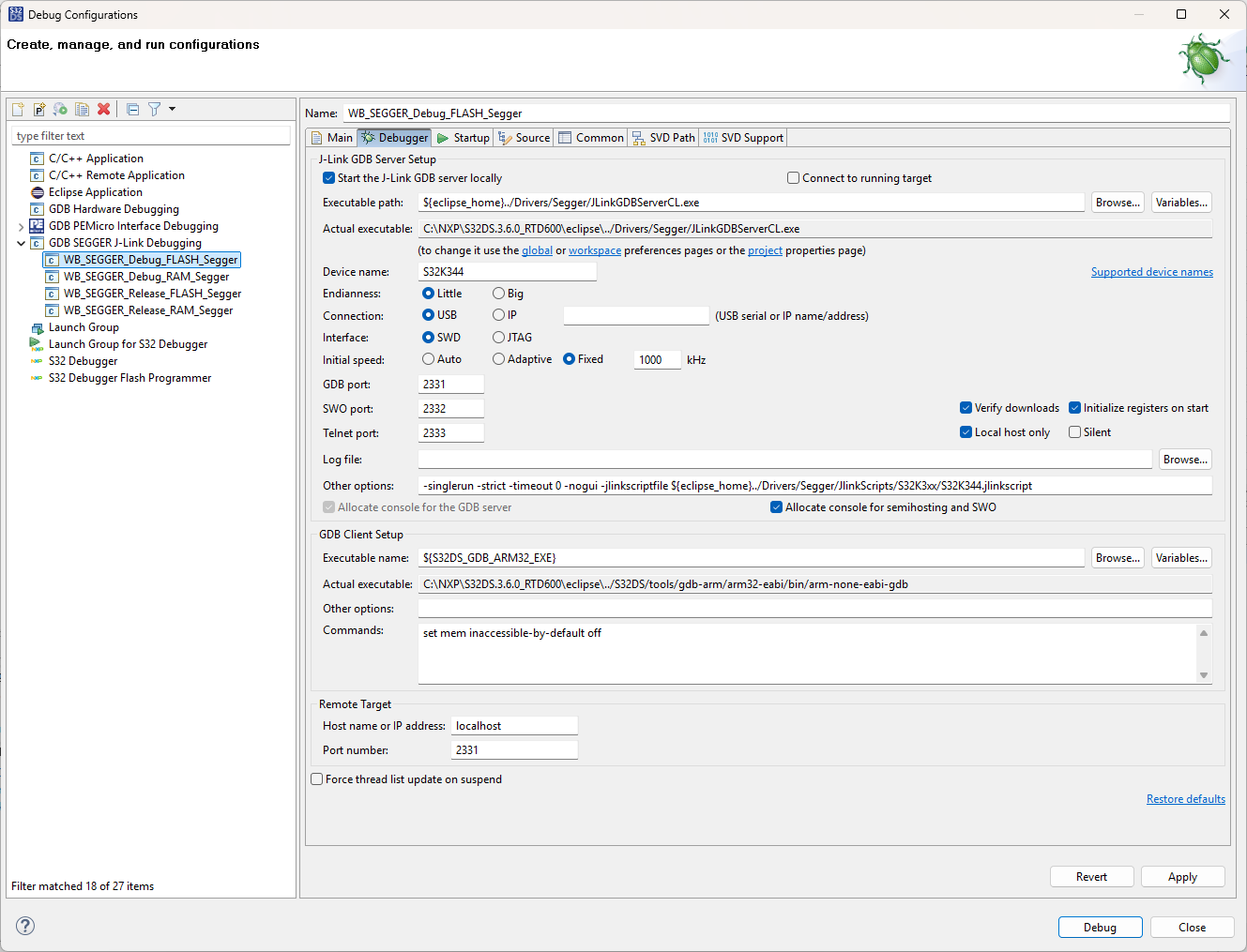1247x952 pixels.
Task: Enable the Silent checkbox
Action: pos(1074,432)
